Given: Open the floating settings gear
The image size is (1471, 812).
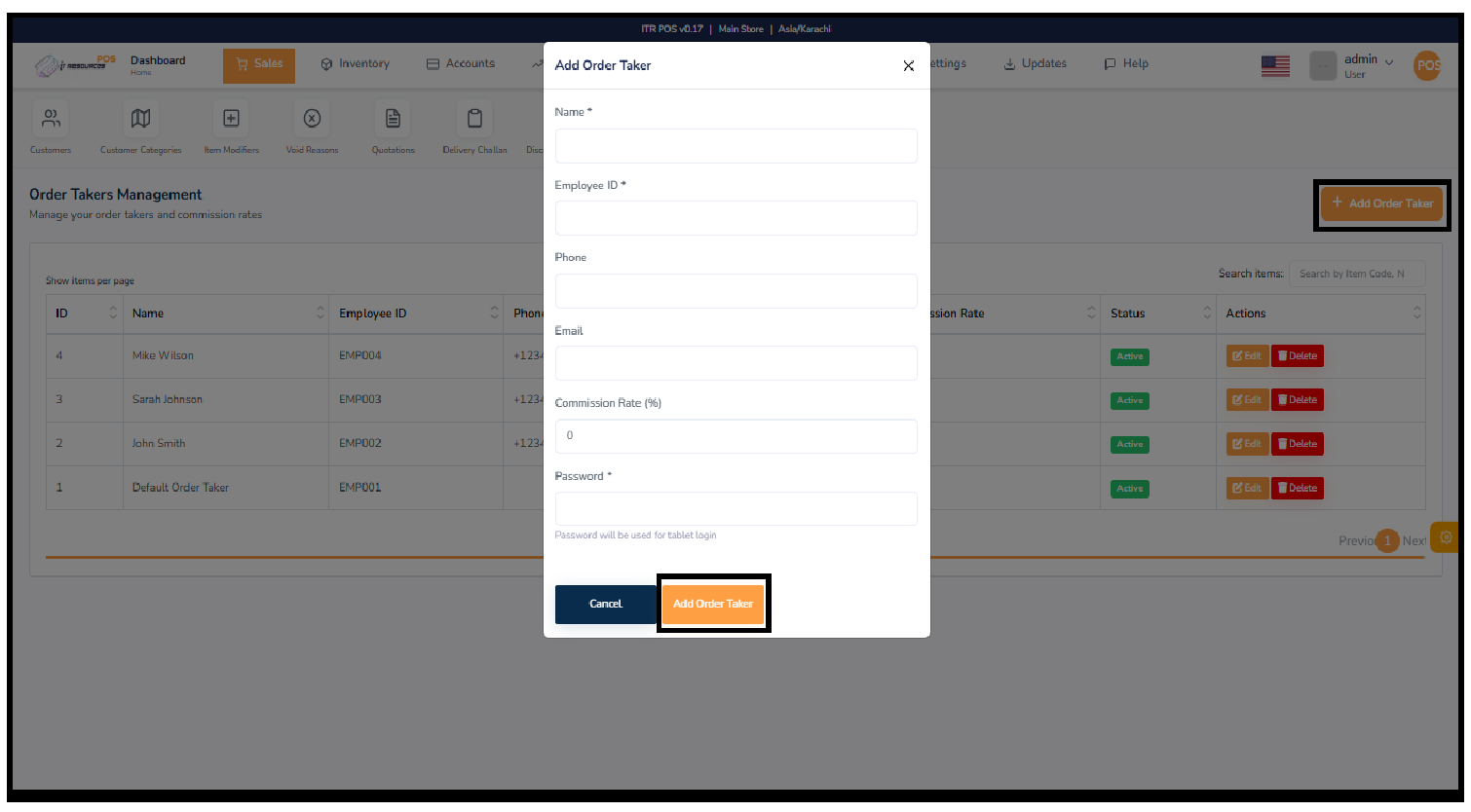Looking at the screenshot, I should click(1446, 536).
